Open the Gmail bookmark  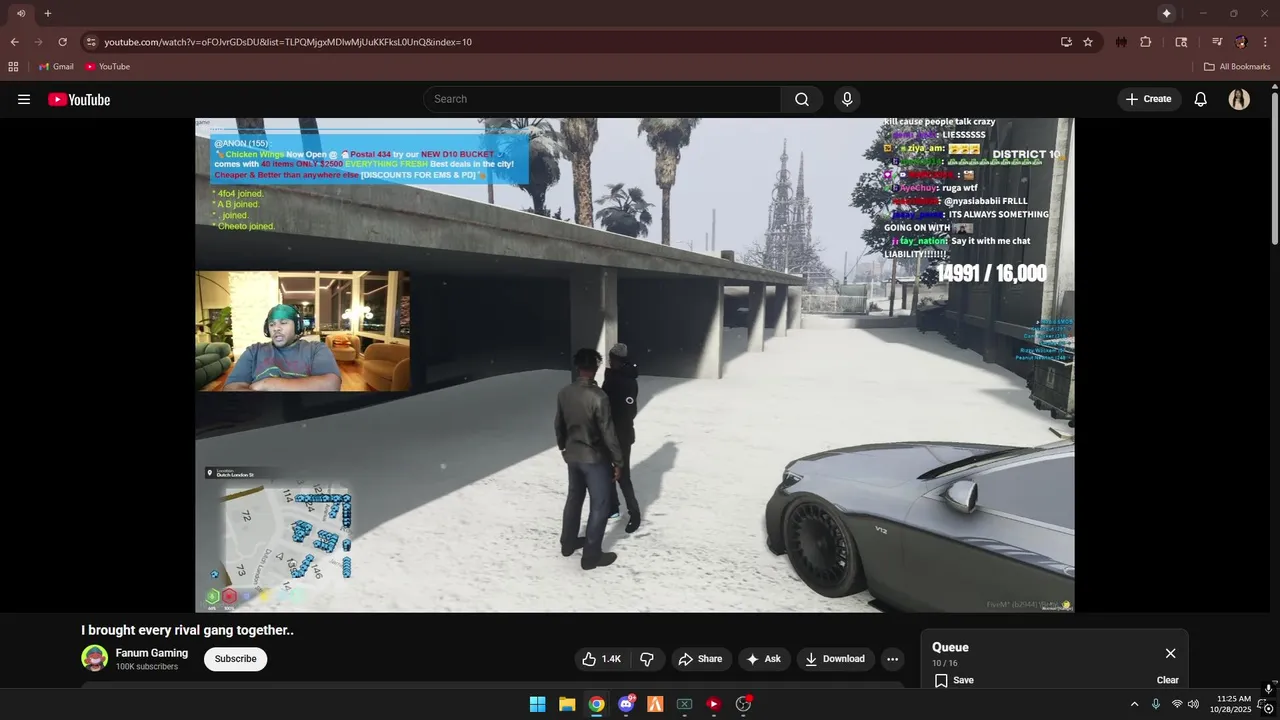pos(56,67)
